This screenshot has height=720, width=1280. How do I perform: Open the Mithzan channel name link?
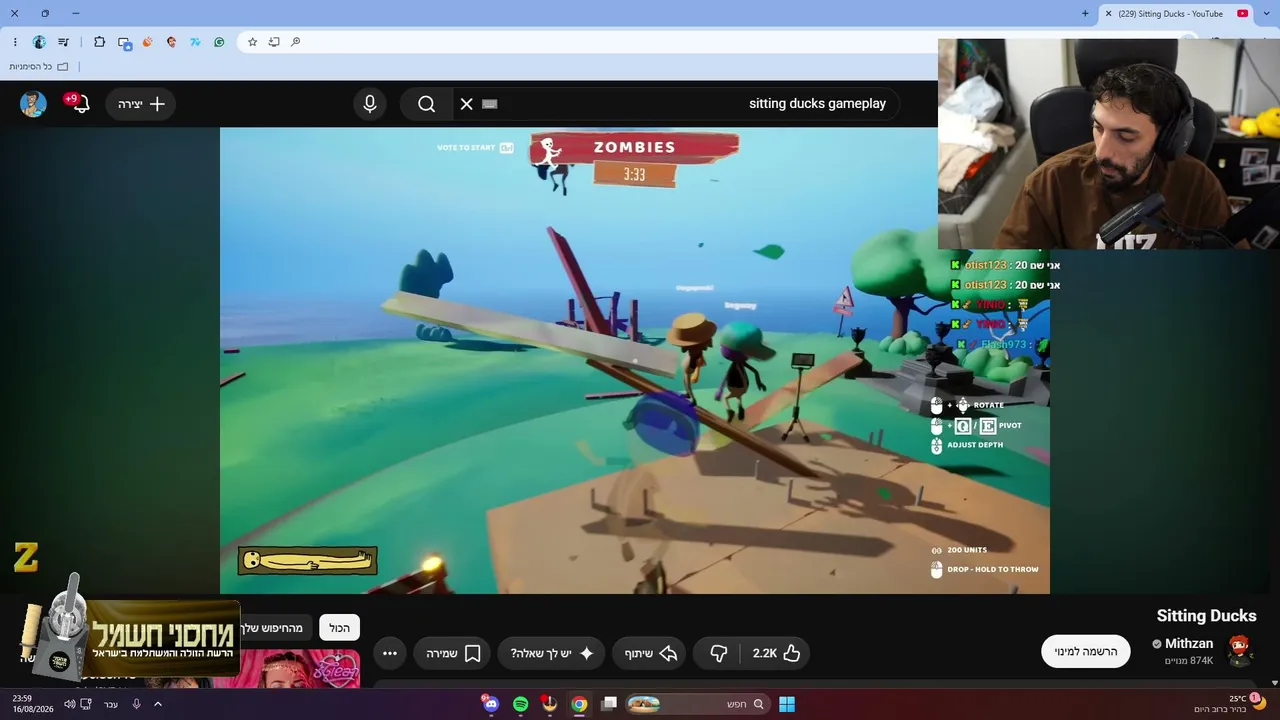click(1189, 644)
